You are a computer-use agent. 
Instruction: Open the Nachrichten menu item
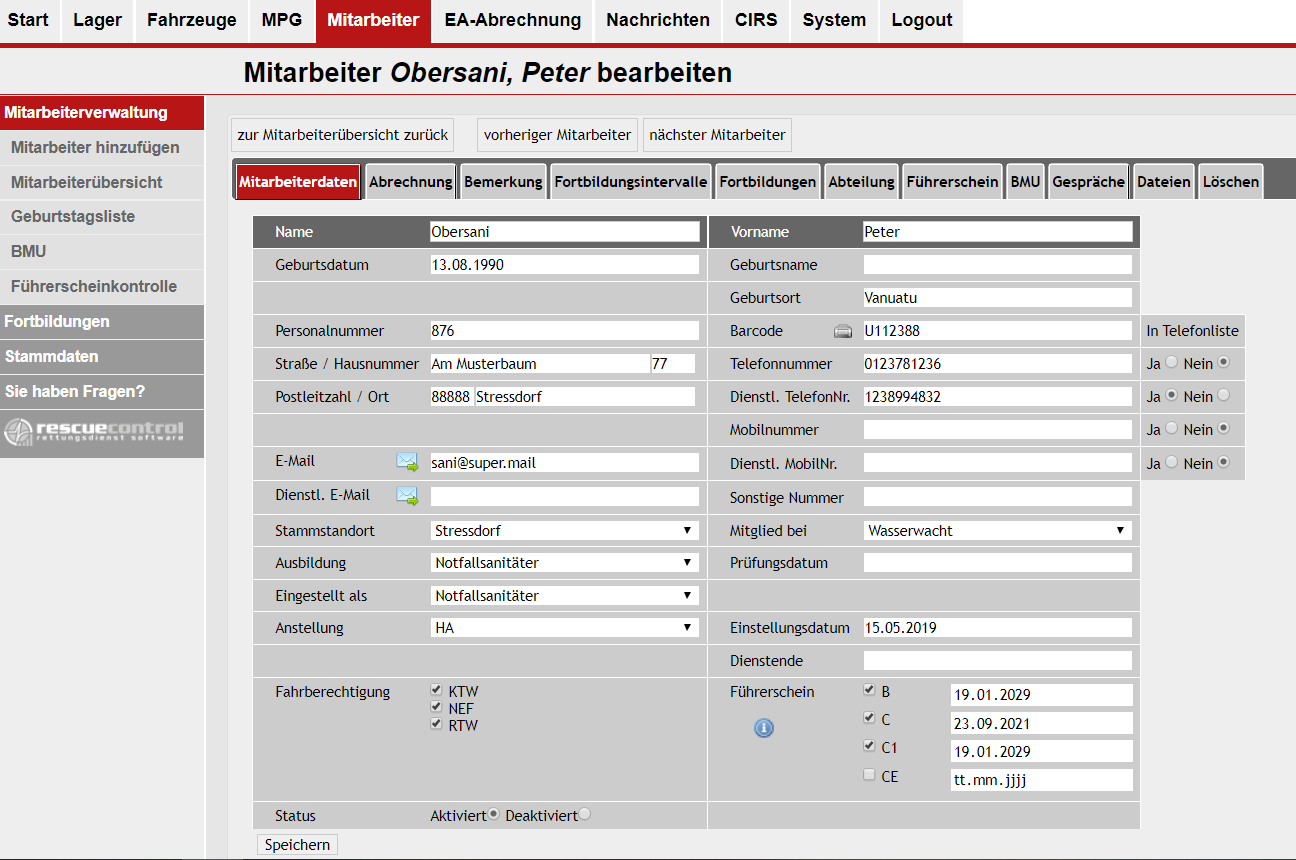658,20
